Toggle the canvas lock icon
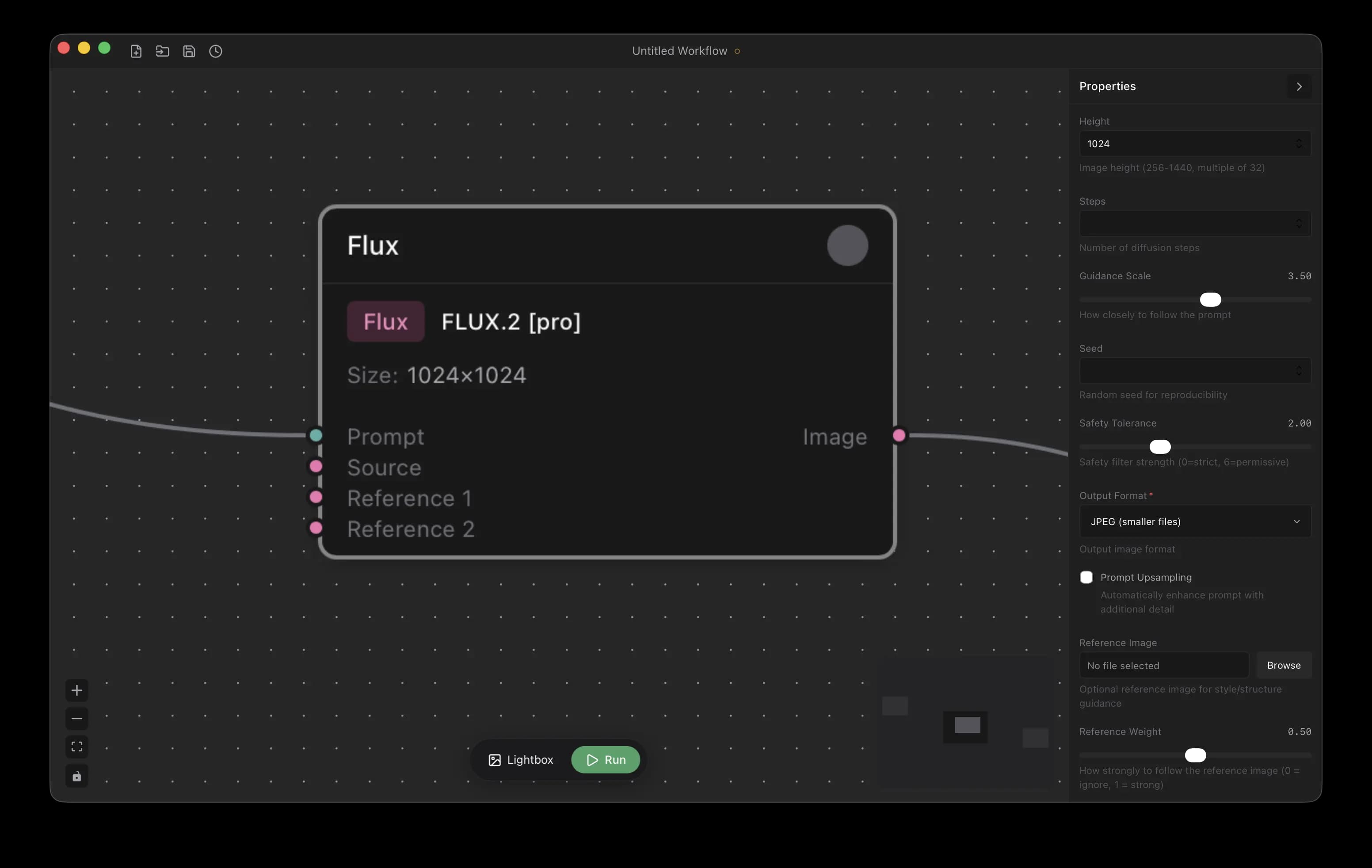 pyautogui.click(x=77, y=777)
